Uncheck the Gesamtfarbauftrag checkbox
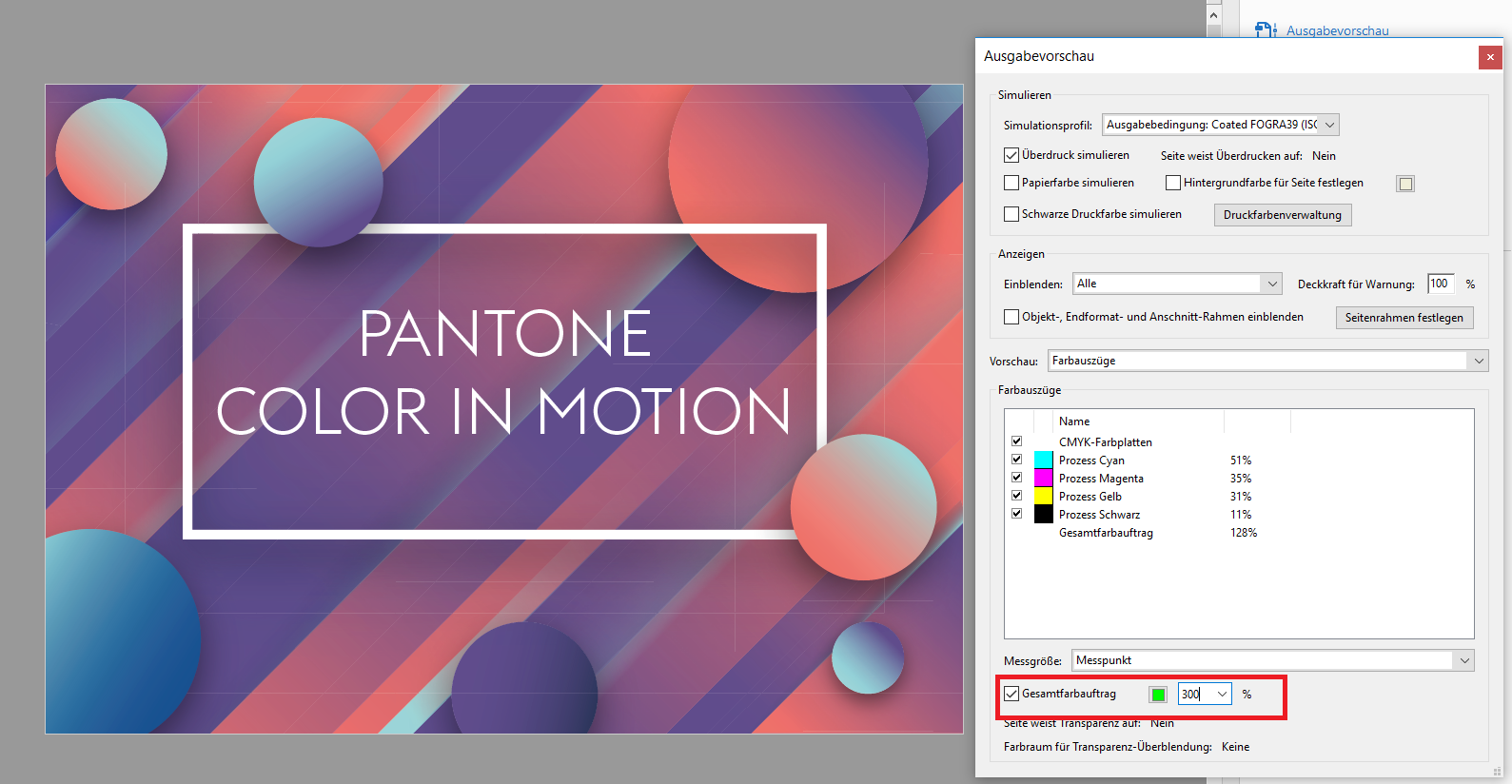This screenshot has height=784, width=1512. (x=1011, y=694)
